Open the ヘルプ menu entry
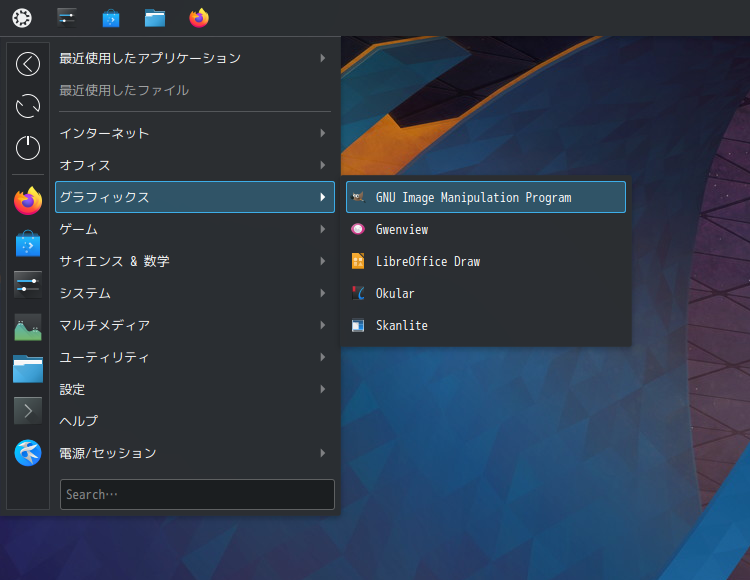750x580 pixels. 195,421
